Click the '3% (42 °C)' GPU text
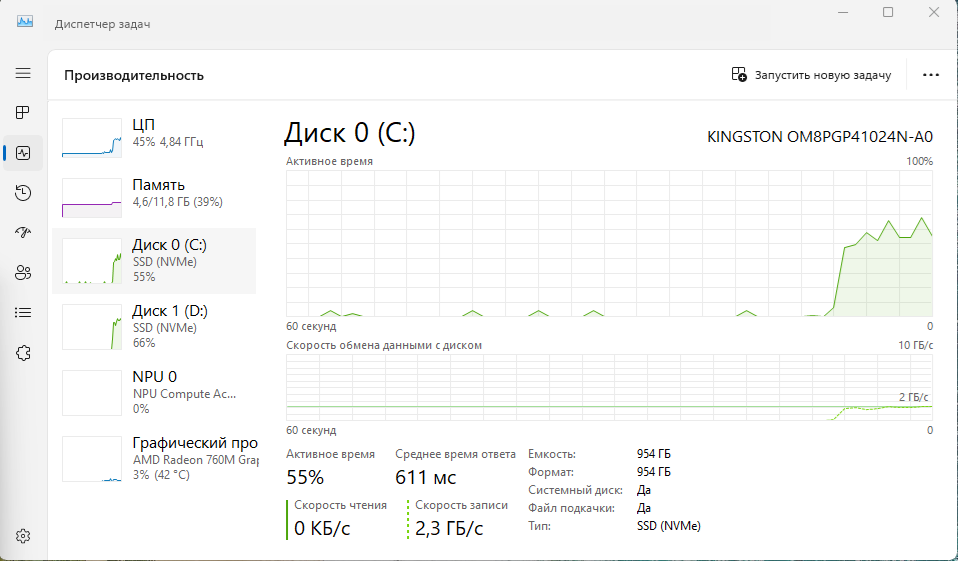This screenshot has width=958, height=561. coord(161,475)
